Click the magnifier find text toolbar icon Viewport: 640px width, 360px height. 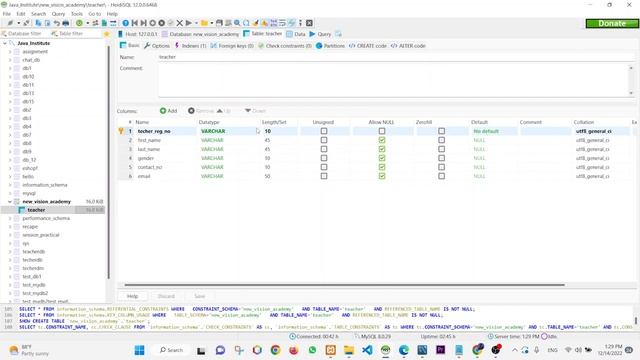237,23
